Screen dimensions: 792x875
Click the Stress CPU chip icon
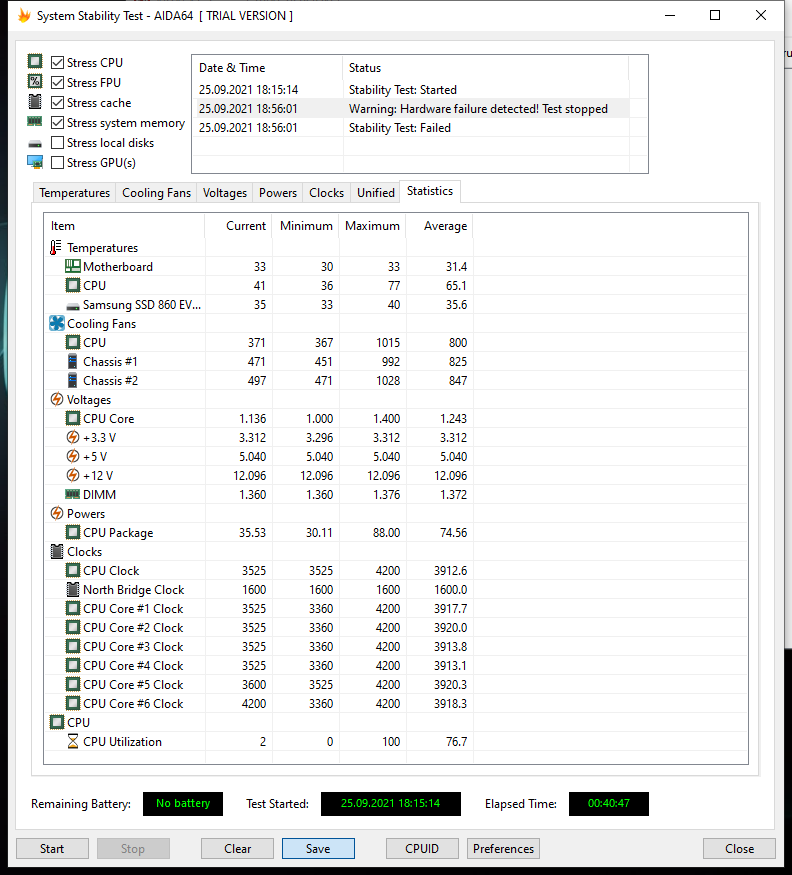click(x=35, y=61)
